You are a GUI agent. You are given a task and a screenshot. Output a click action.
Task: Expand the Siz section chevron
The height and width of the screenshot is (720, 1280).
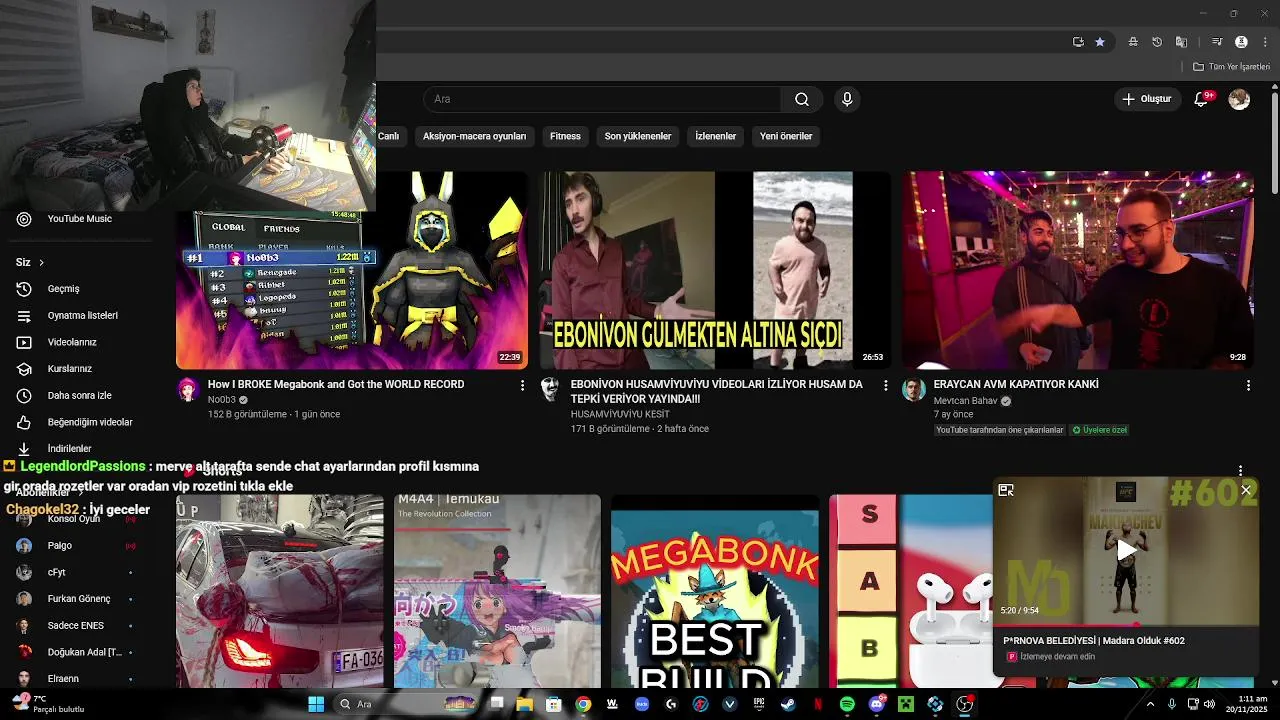pyautogui.click(x=41, y=262)
